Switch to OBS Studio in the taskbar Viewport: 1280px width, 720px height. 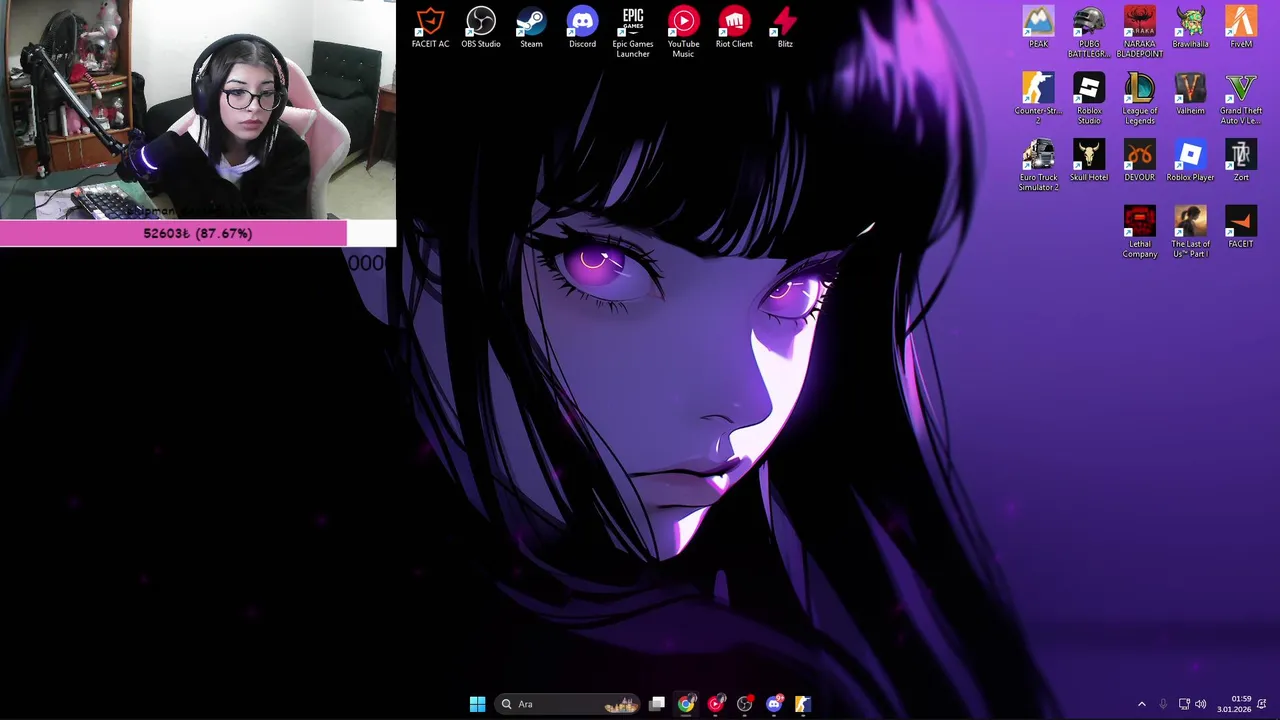[744, 704]
